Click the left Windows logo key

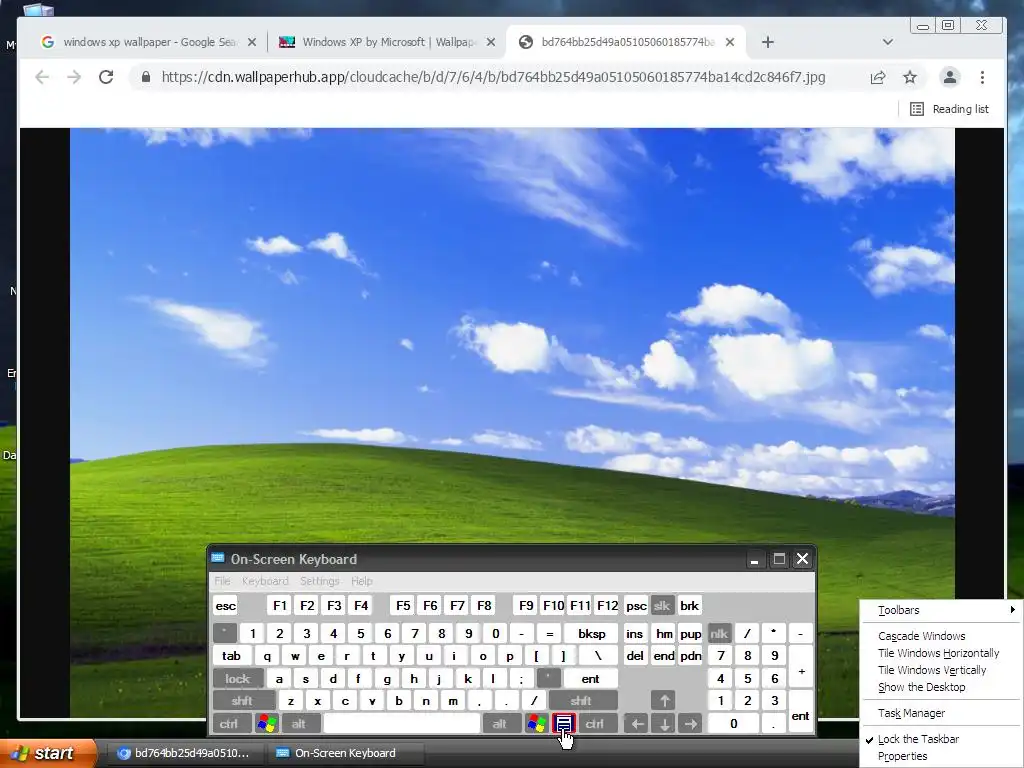[x=267, y=724]
